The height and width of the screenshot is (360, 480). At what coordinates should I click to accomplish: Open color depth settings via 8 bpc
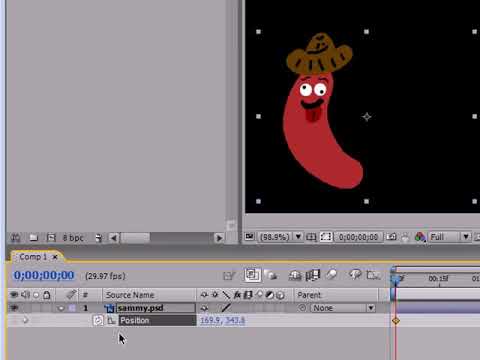(x=73, y=238)
